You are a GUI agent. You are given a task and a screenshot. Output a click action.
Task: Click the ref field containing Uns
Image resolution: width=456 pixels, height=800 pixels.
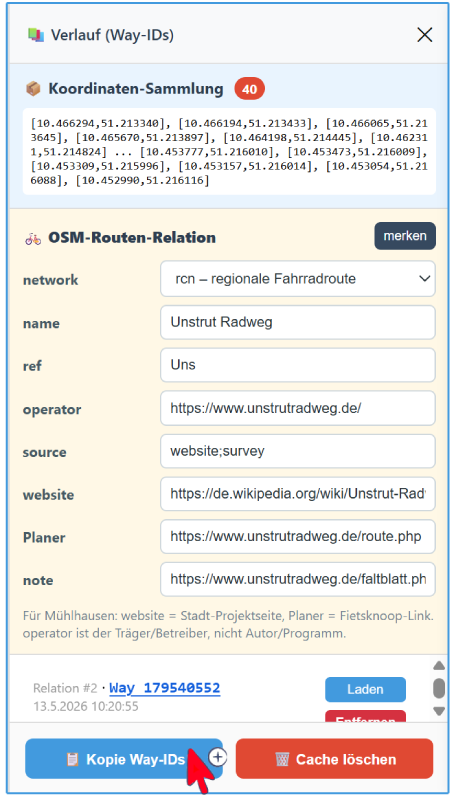click(298, 365)
